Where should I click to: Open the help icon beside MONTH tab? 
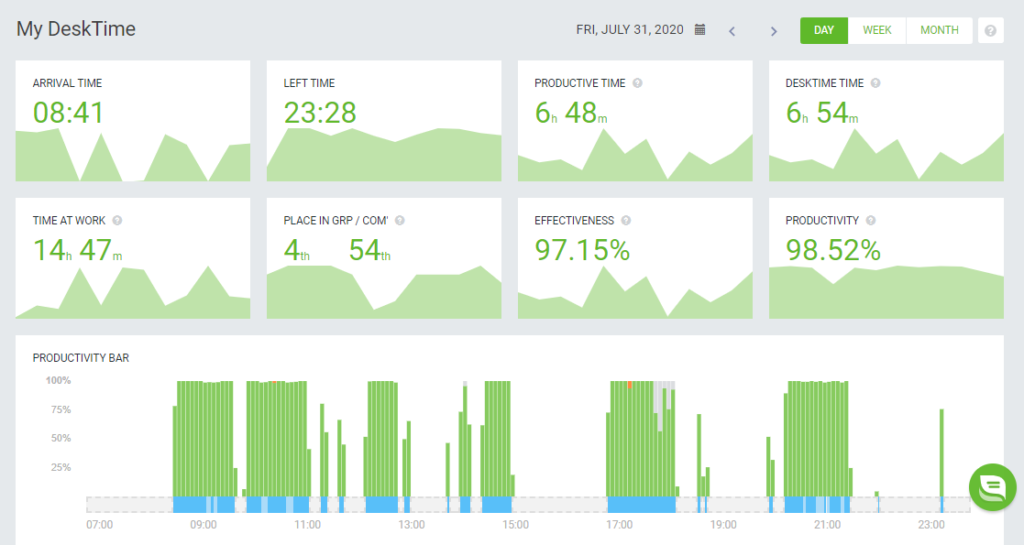tap(991, 31)
